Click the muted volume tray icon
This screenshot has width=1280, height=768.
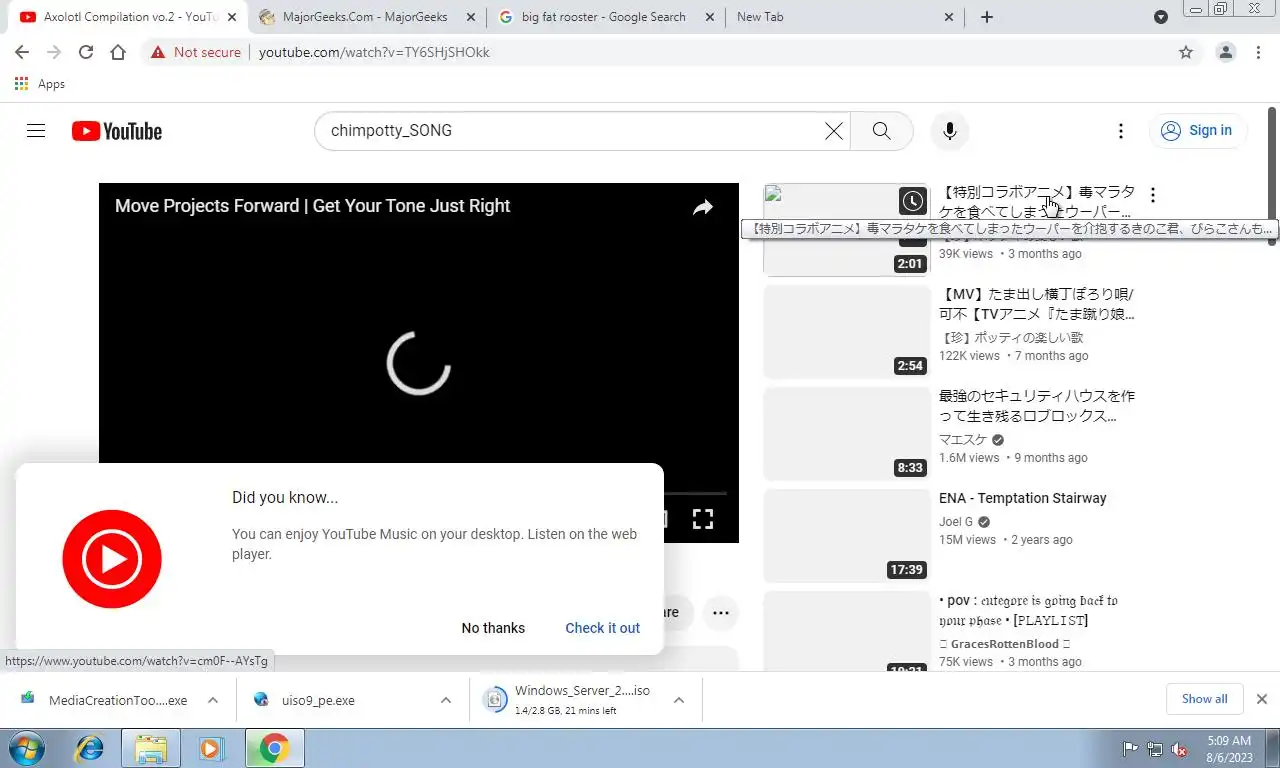[x=1179, y=749]
